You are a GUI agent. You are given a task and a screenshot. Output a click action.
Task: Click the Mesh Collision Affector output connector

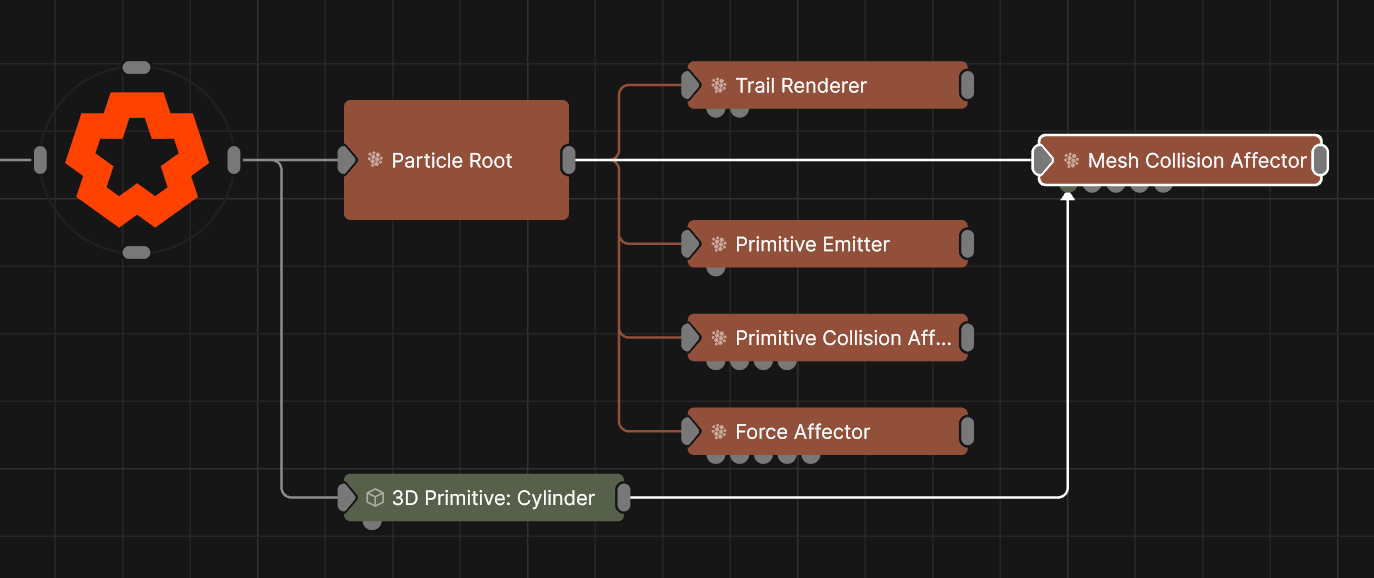[x=1319, y=160]
